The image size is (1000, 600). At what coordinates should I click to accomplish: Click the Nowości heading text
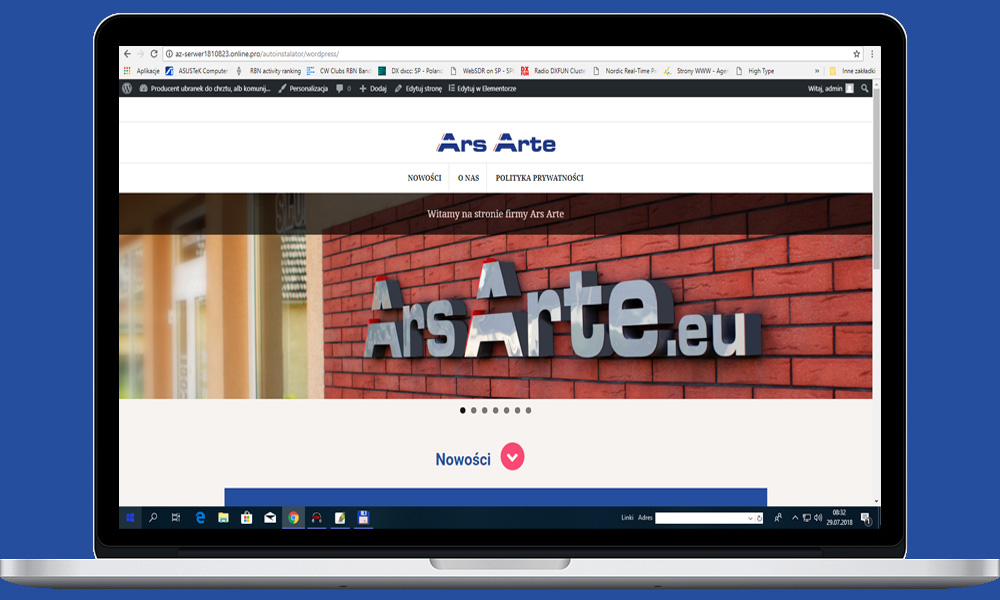coord(463,460)
